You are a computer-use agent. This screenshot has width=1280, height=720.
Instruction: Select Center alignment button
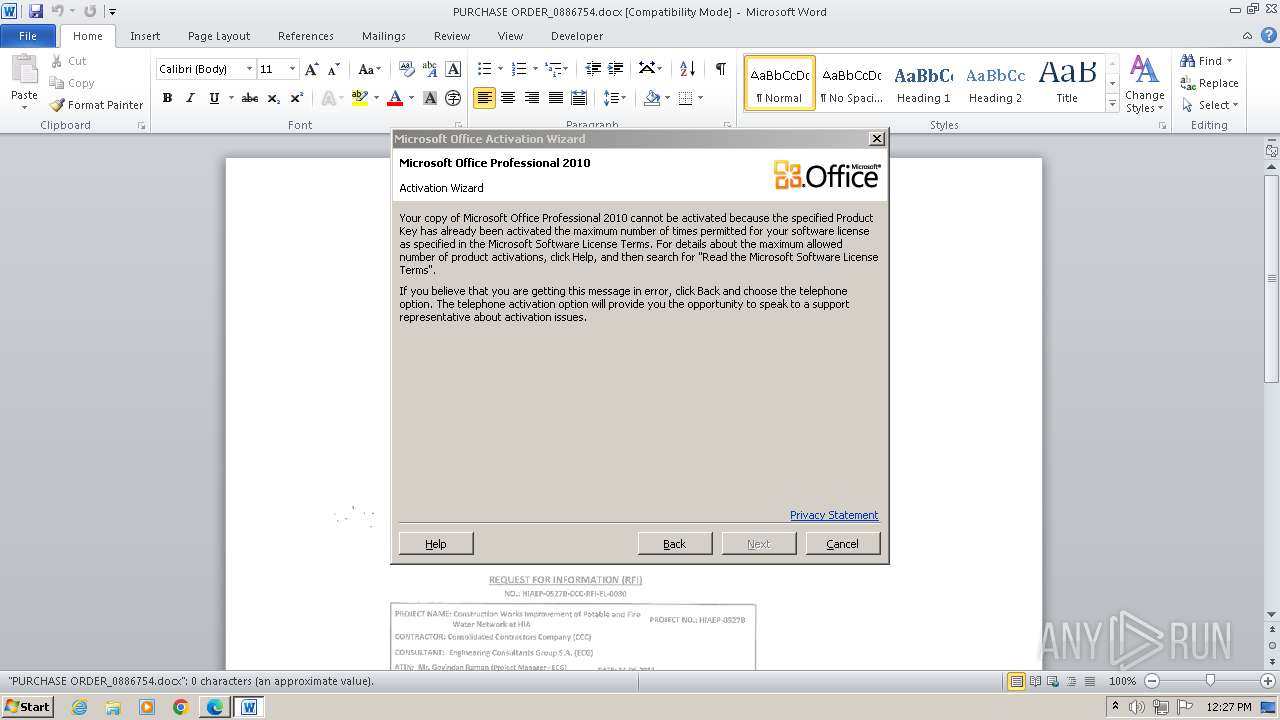point(508,98)
